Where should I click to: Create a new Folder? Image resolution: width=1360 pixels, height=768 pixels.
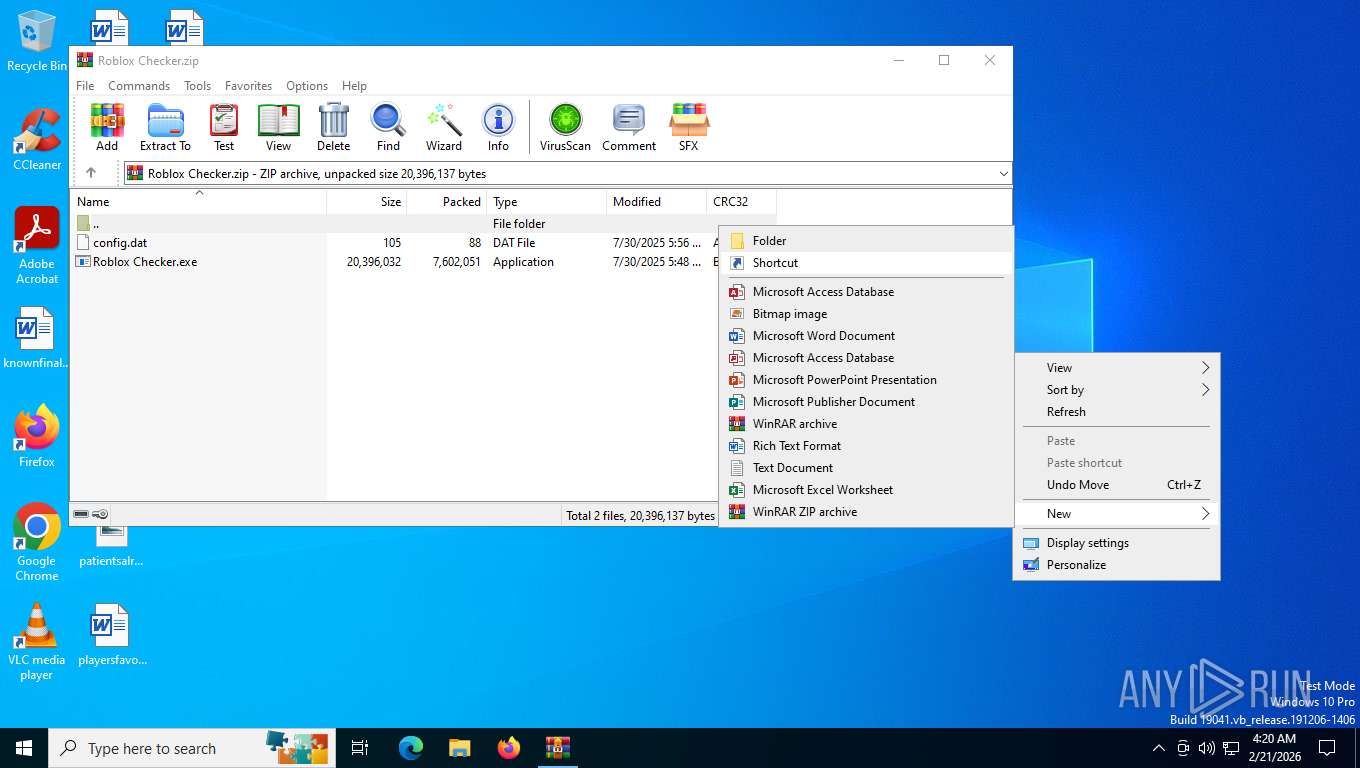(866, 241)
